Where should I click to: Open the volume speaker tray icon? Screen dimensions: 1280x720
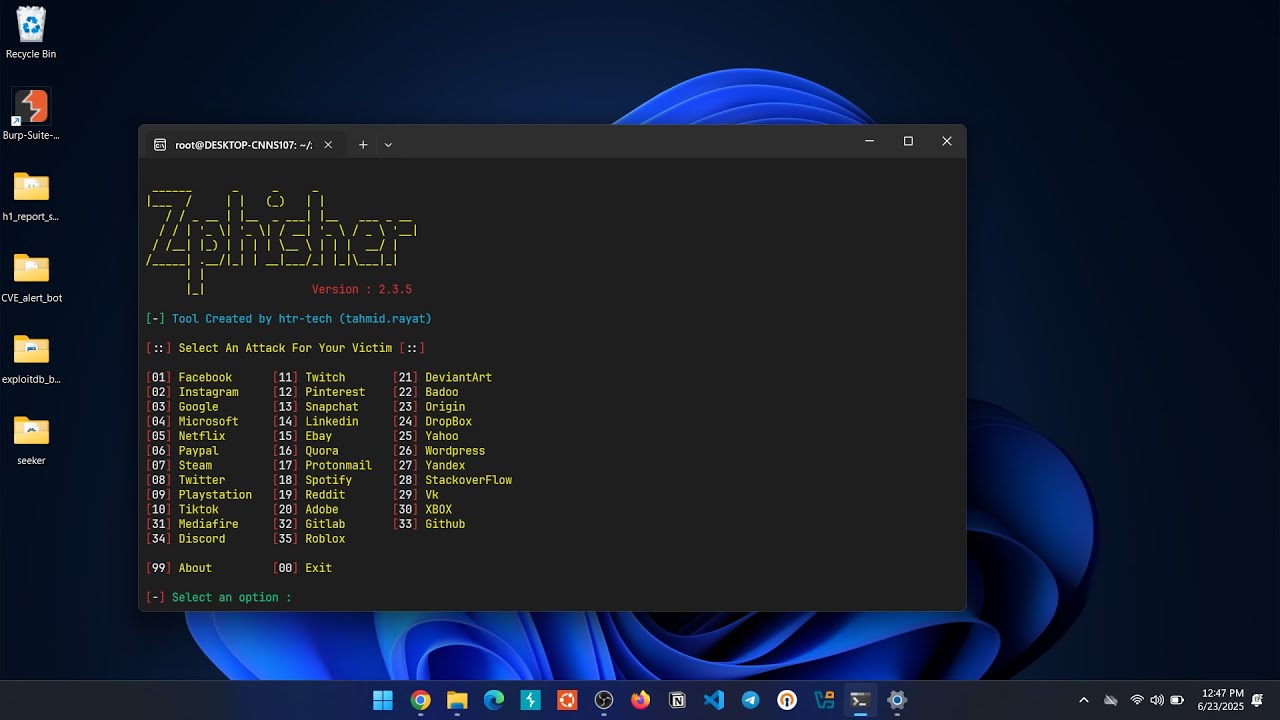(x=1157, y=700)
